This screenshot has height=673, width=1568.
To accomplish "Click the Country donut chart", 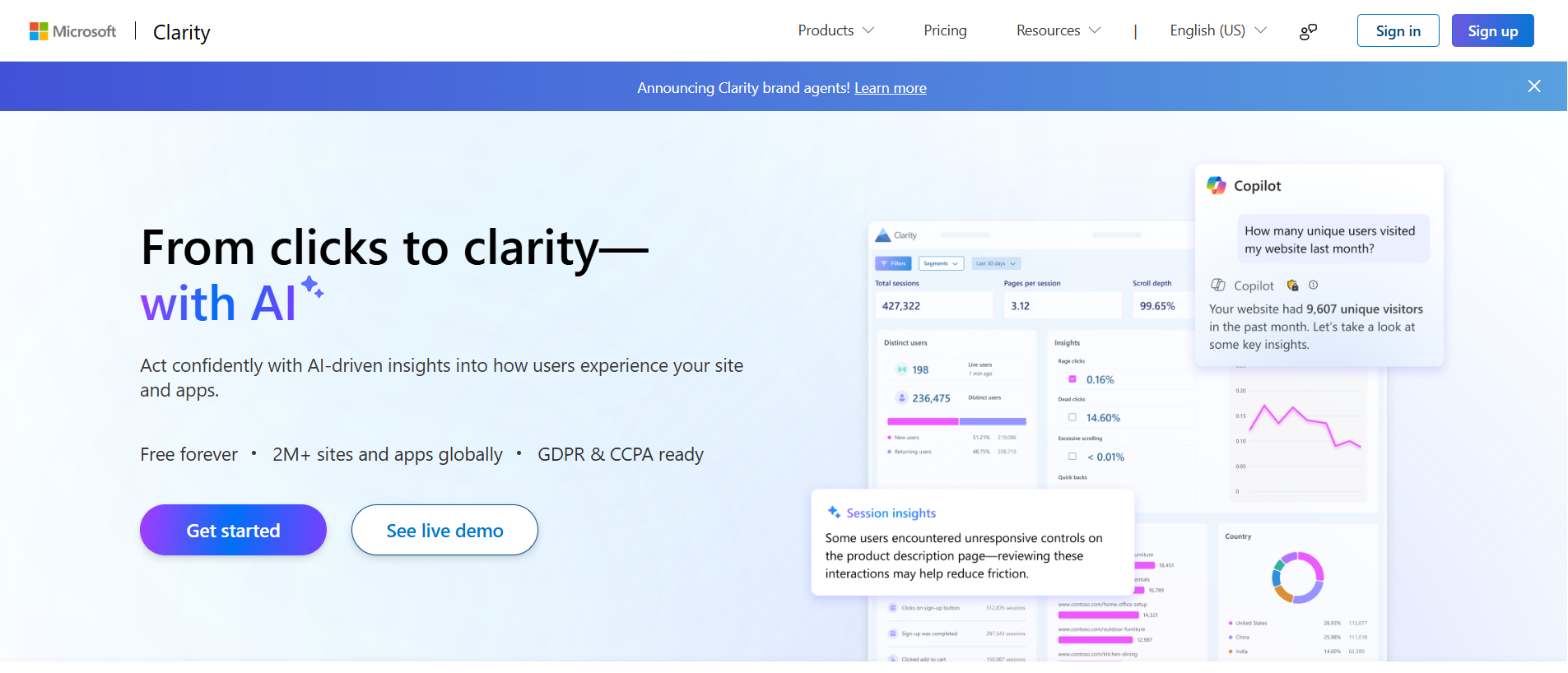I will tap(1298, 578).
